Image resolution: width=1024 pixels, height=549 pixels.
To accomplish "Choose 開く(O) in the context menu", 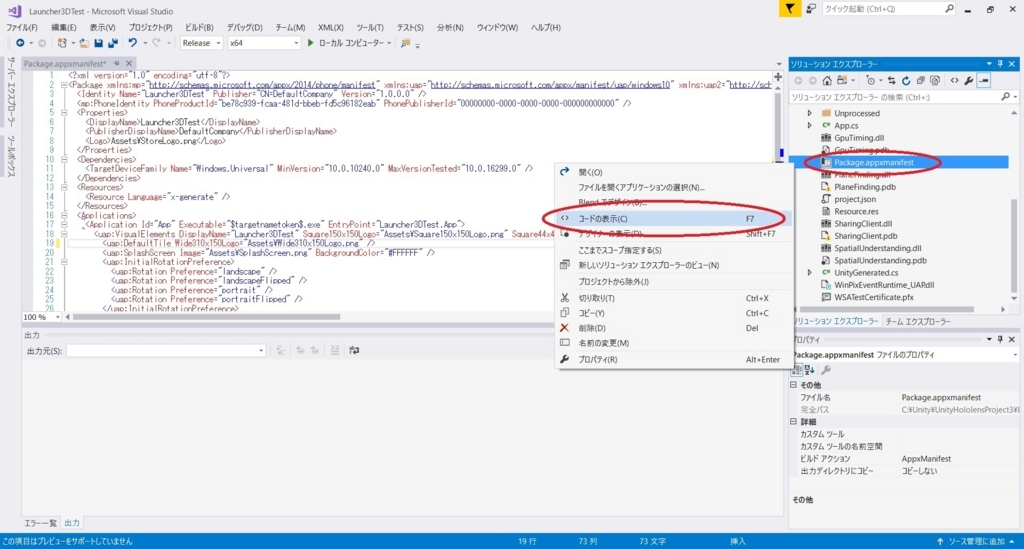I will coord(673,172).
